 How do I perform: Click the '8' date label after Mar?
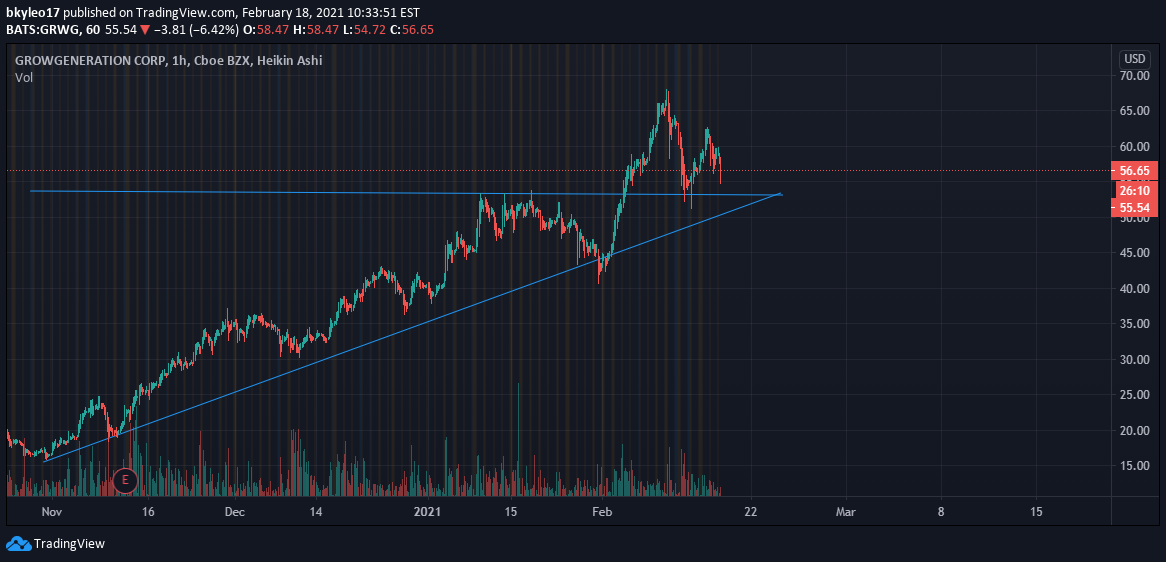pyautogui.click(x=941, y=512)
